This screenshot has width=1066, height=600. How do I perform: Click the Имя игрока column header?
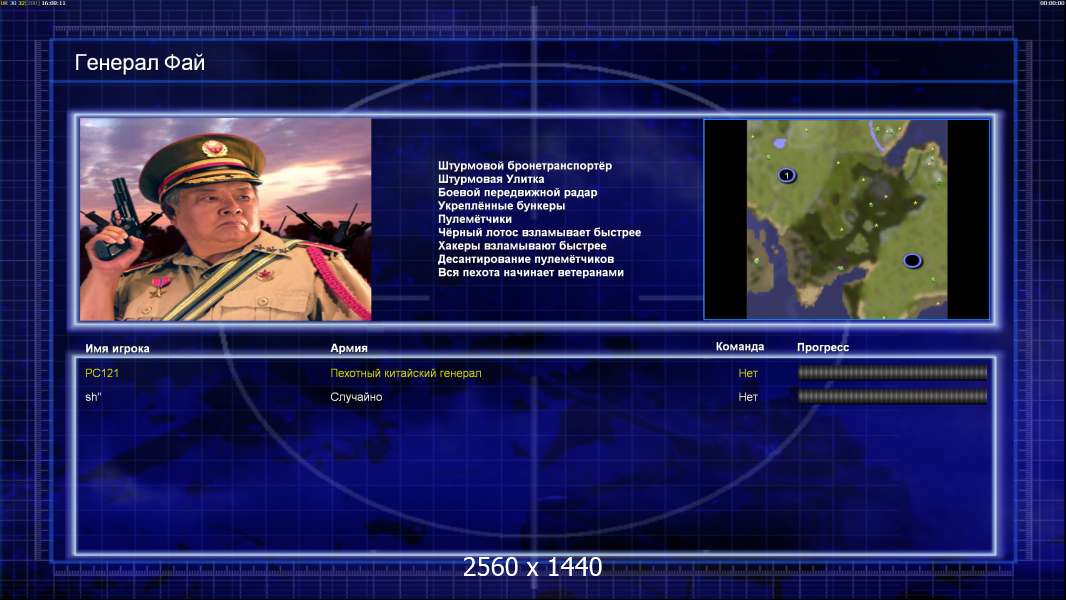click(117, 349)
